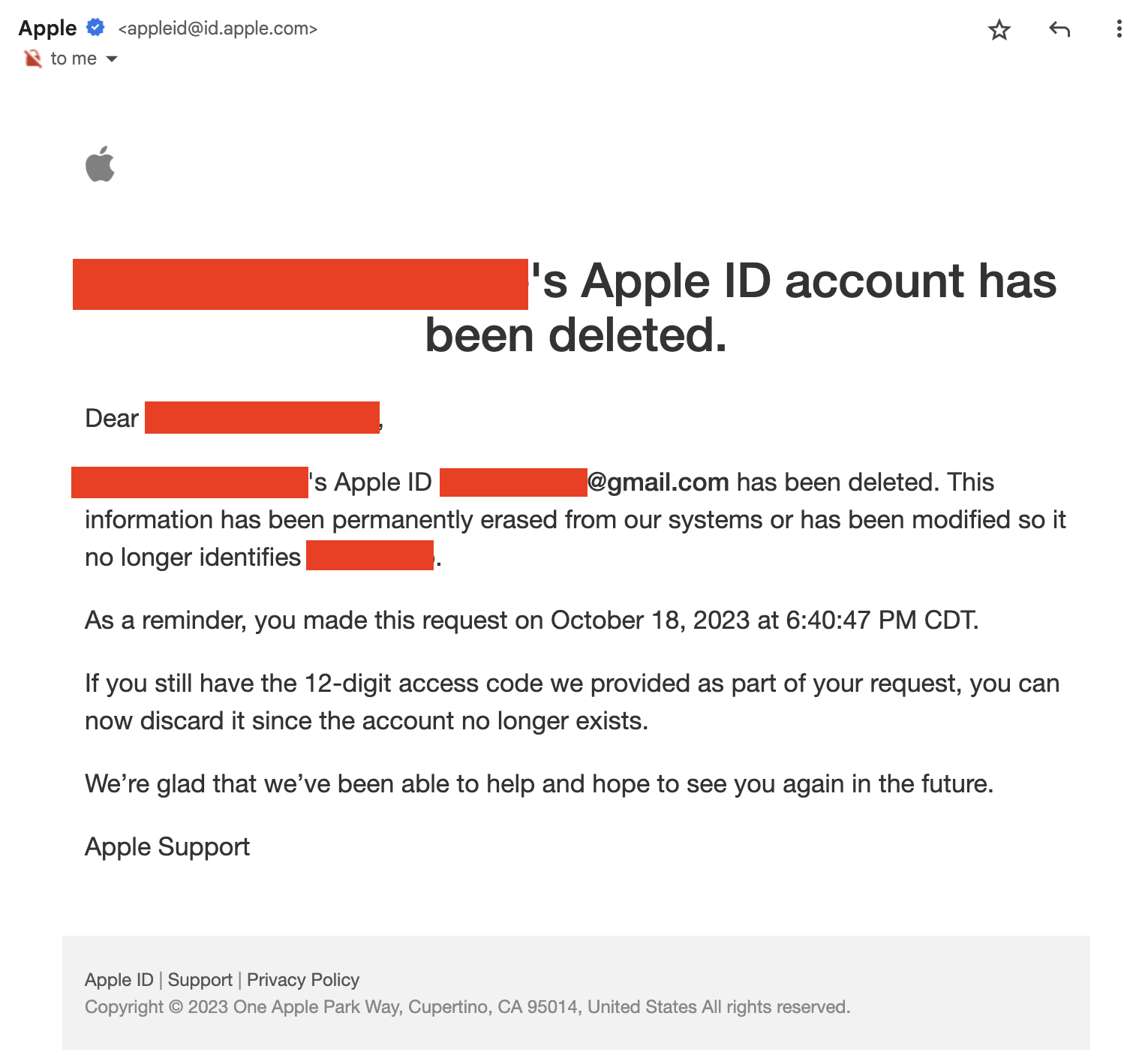The height and width of the screenshot is (1064, 1130).
Task: Click the Apple Support signature line
Action: pos(167,847)
